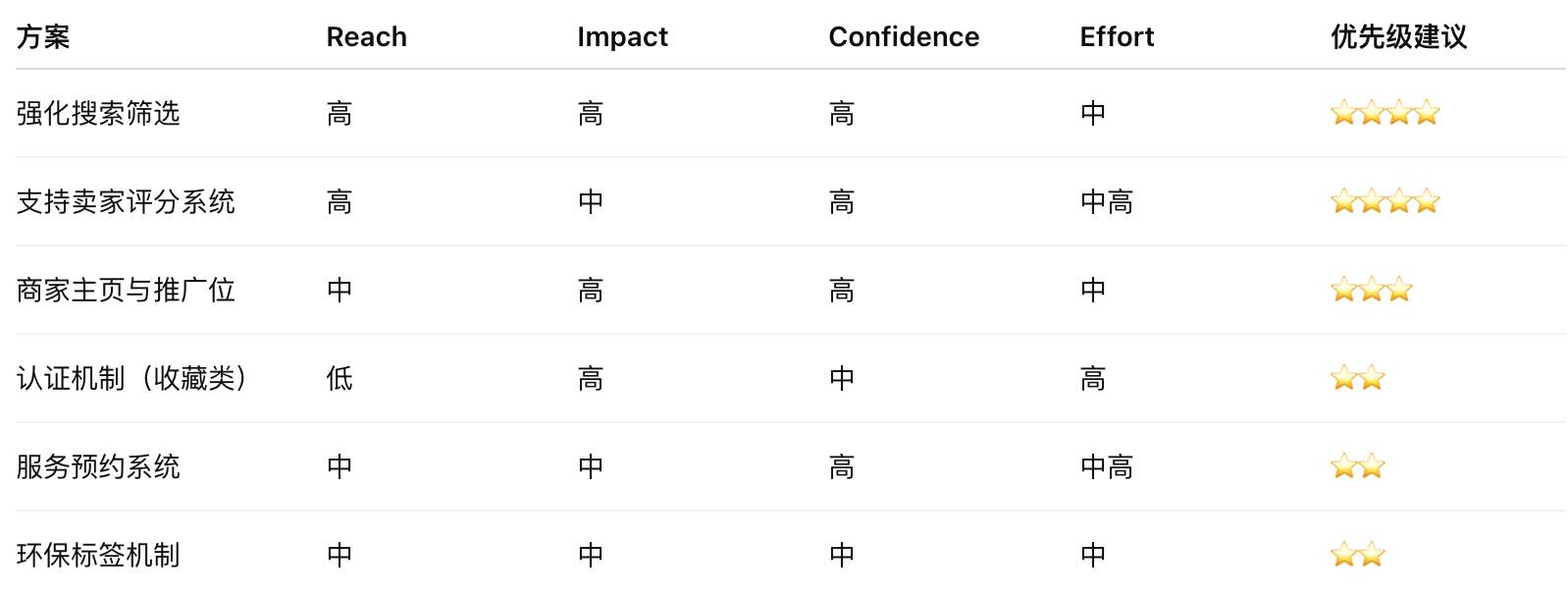Select the Reach column header
The image size is (1568, 595).
[366, 37]
